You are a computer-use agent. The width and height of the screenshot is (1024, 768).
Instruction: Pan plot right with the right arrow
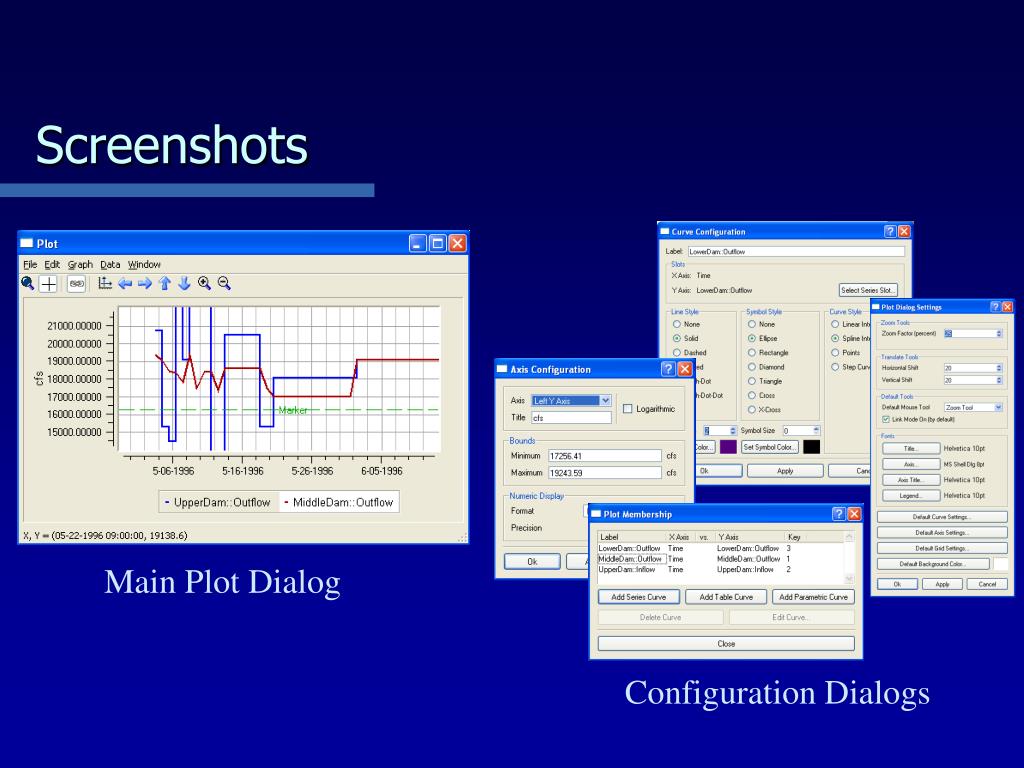145,283
